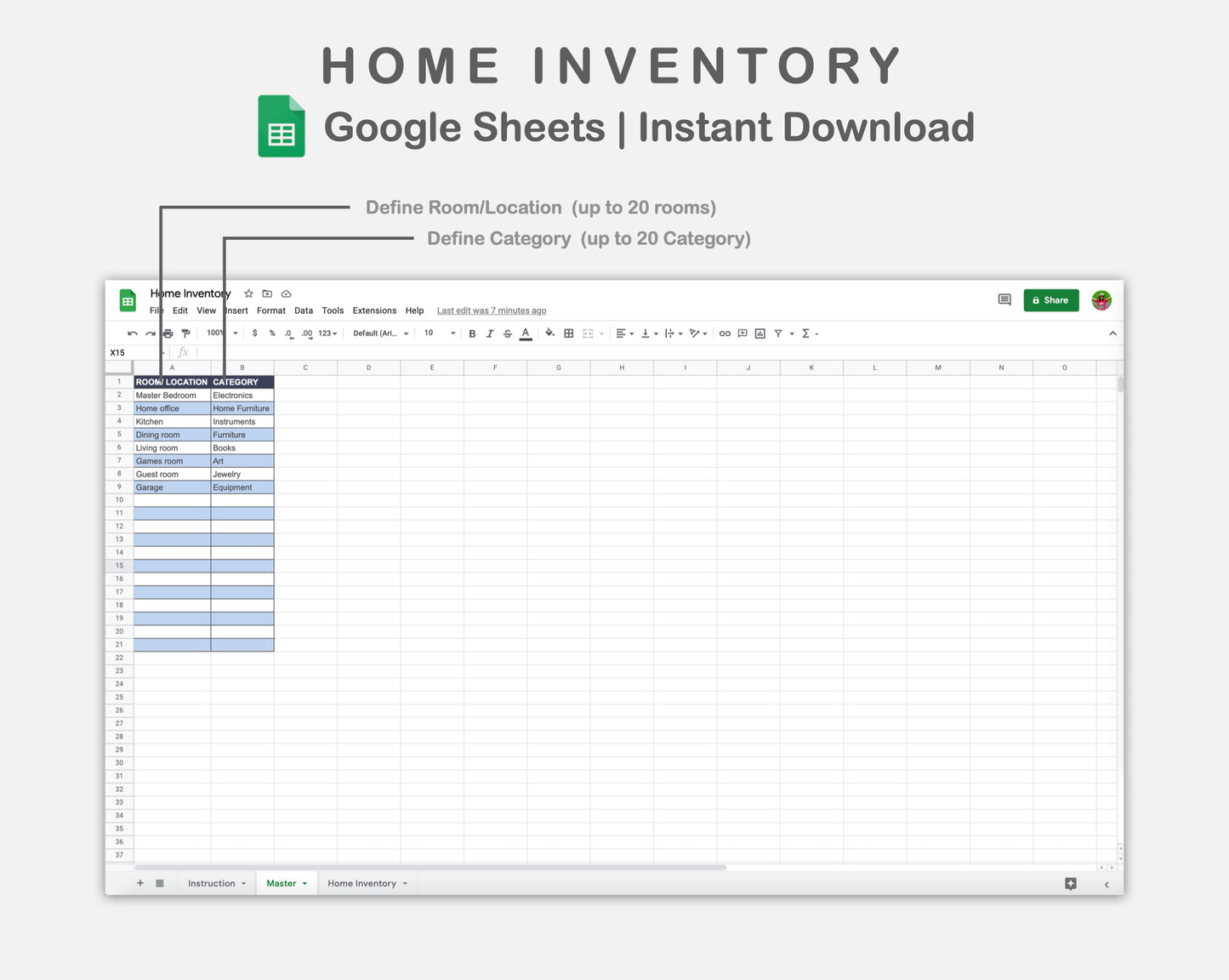Open the Insert chart icon
The width and height of the screenshot is (1229, 980).
click(x=760, y=333)
